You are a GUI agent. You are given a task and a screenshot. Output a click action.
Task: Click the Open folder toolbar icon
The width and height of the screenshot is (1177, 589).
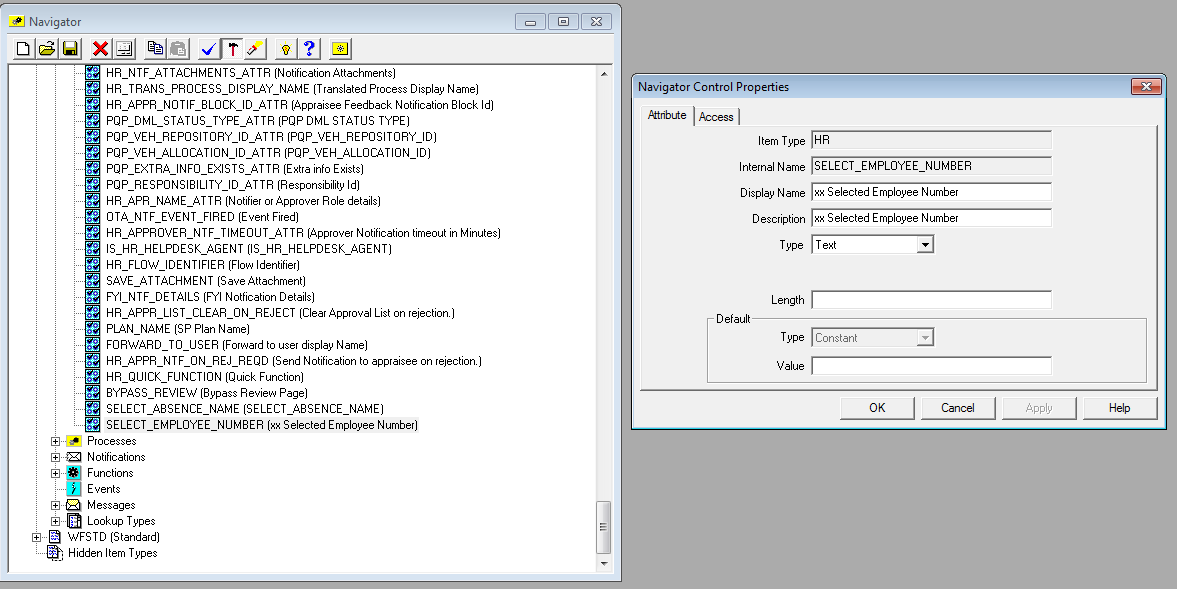tap(47, 49)
